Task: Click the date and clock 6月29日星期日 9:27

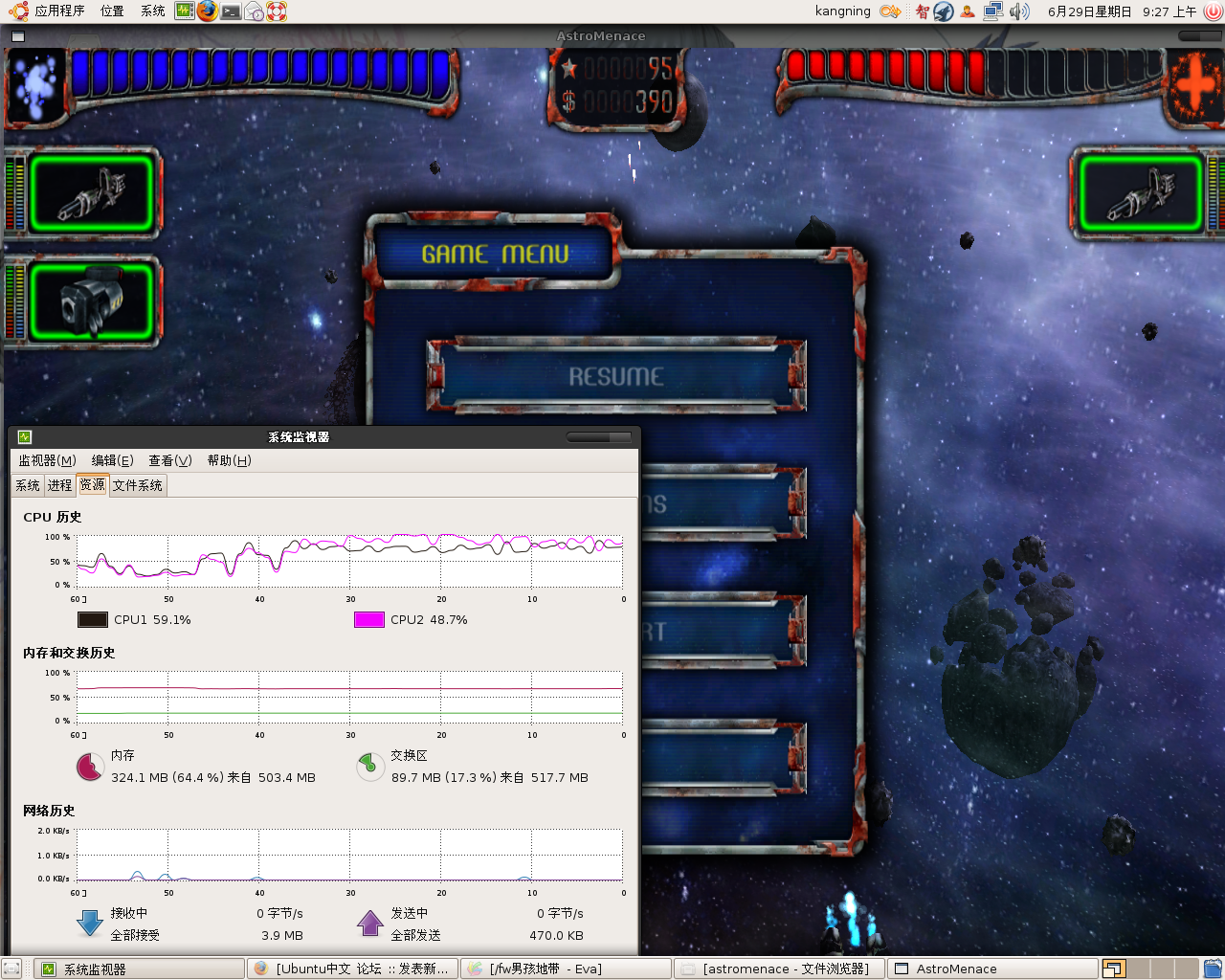Action: pos(1122,11)
